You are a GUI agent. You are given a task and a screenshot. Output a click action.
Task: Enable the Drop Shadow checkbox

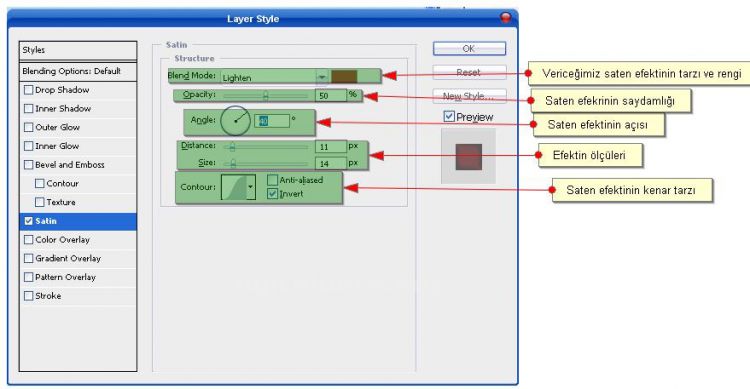point(29,90)
